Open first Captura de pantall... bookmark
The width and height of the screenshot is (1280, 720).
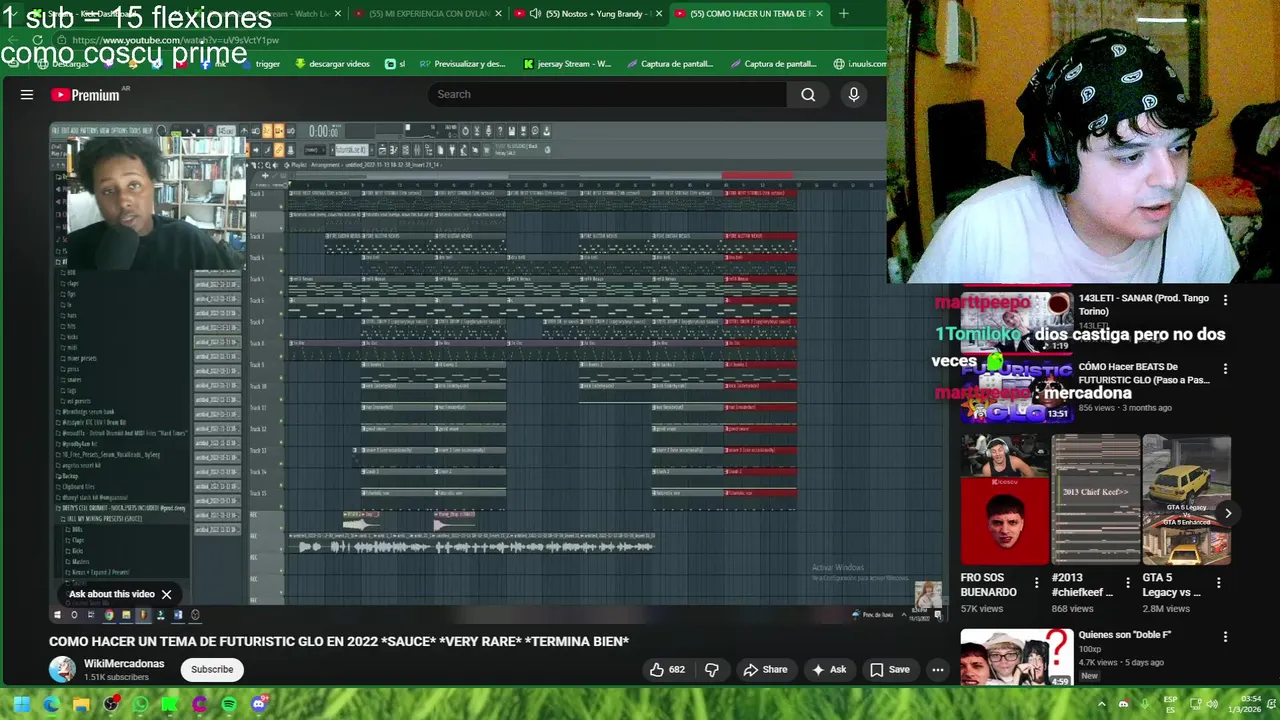coord(671,64)
